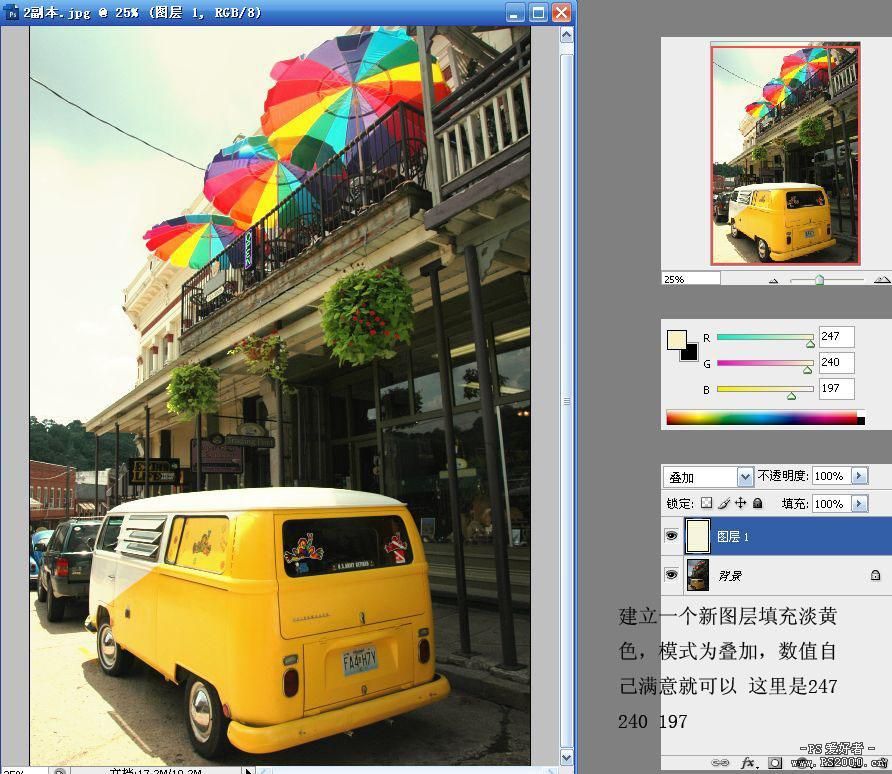This screenshot has width=892, height=774.
Task: Close the 2副本.jpg document window
Action: [x=561, y=13]
